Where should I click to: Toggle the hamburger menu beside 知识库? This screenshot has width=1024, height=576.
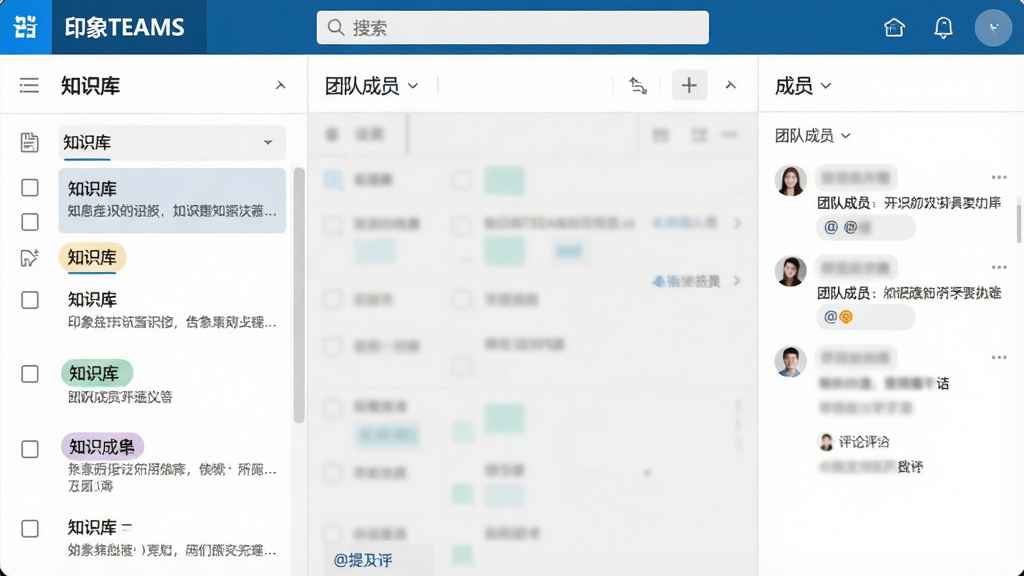(x=29, y=86)
